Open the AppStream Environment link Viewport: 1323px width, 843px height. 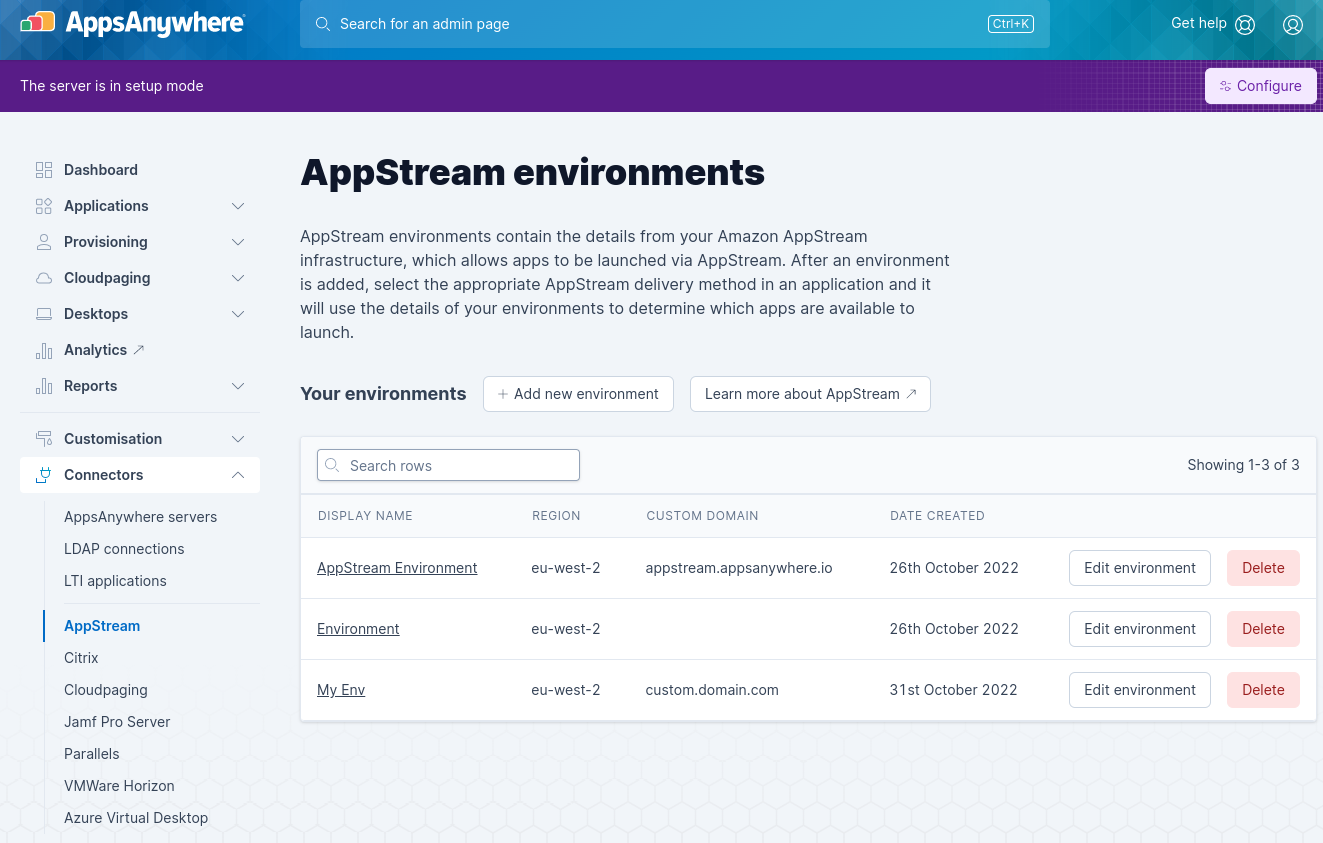397,568
